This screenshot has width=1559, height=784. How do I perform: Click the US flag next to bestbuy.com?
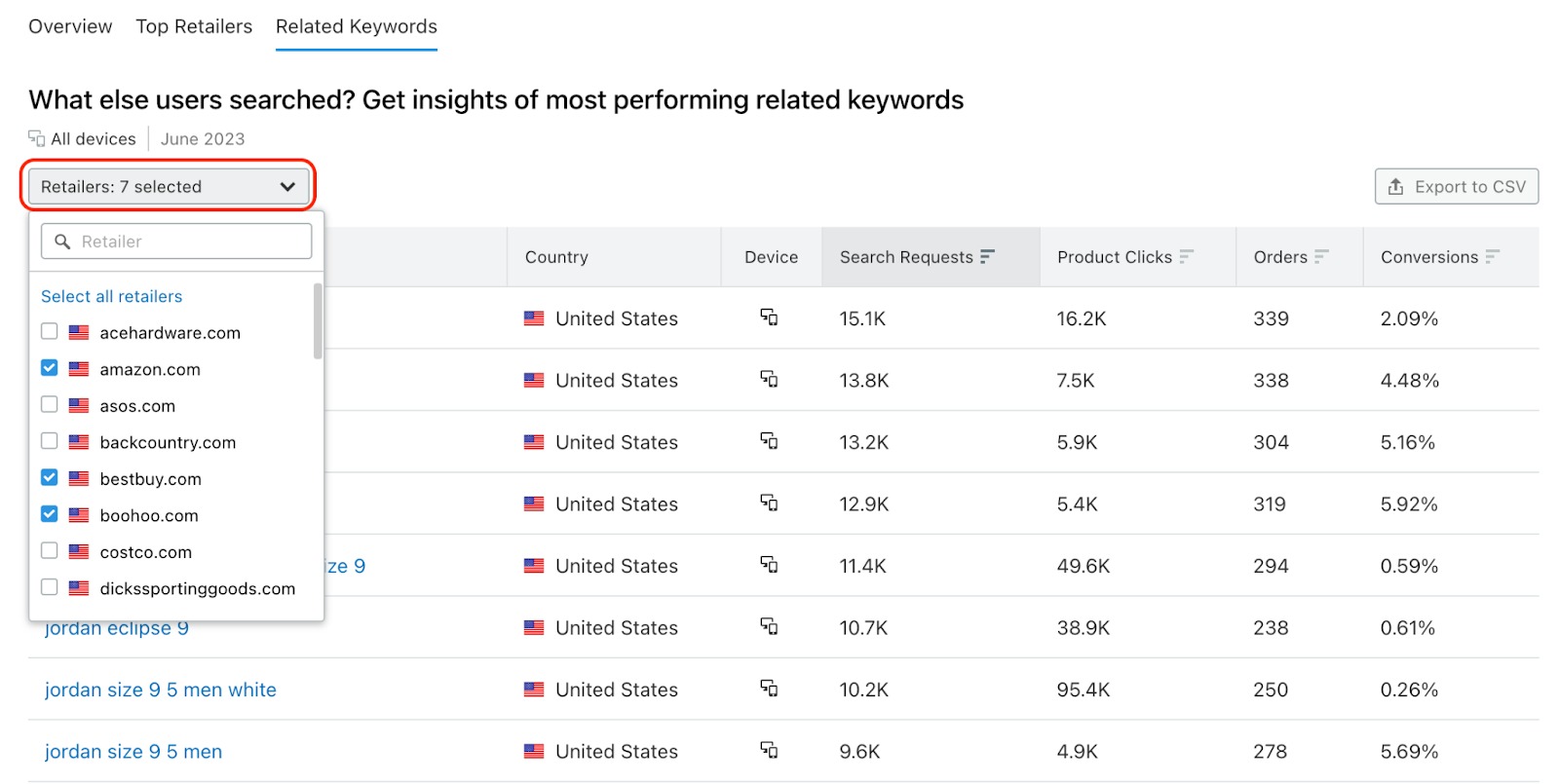[x=79, y=479]
